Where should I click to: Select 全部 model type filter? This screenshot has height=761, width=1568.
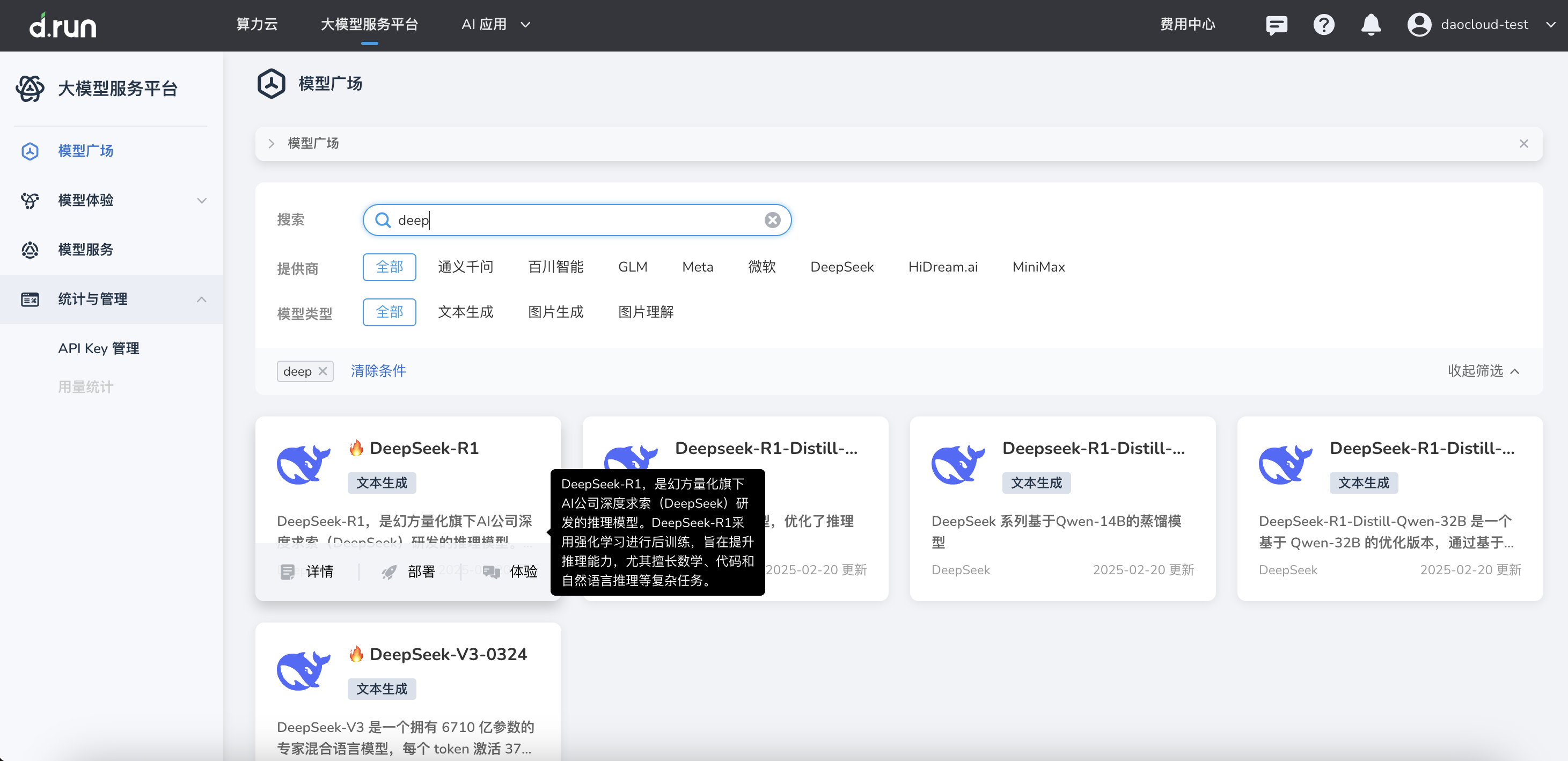point(390,312)
